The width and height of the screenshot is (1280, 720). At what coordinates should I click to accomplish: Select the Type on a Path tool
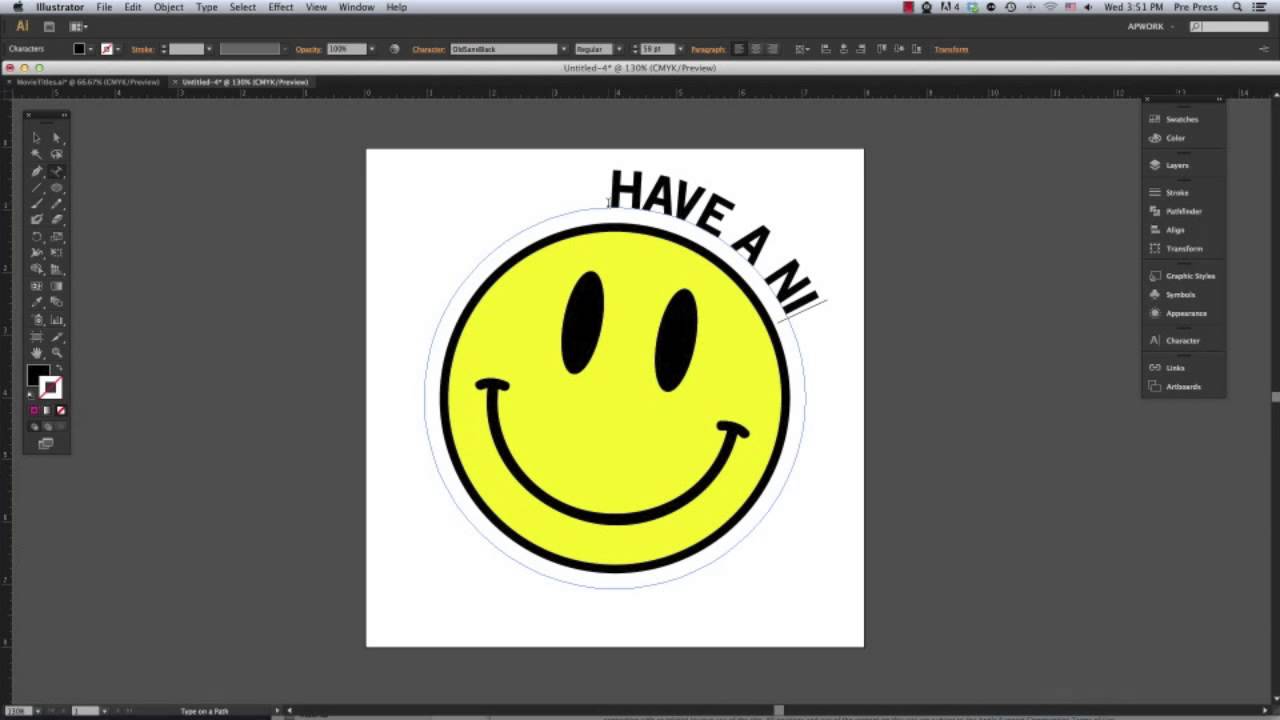point(56,171)
